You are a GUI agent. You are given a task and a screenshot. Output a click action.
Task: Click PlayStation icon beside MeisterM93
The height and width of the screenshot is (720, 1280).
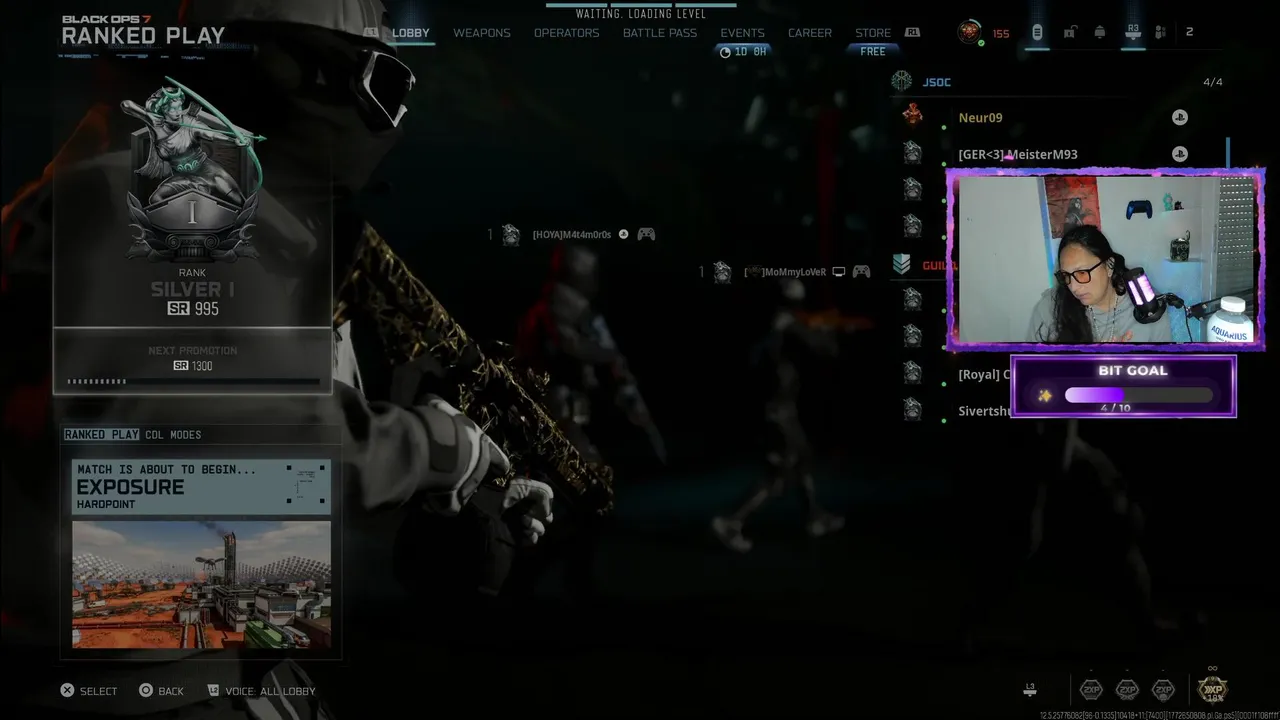[x=1180, y=154]
